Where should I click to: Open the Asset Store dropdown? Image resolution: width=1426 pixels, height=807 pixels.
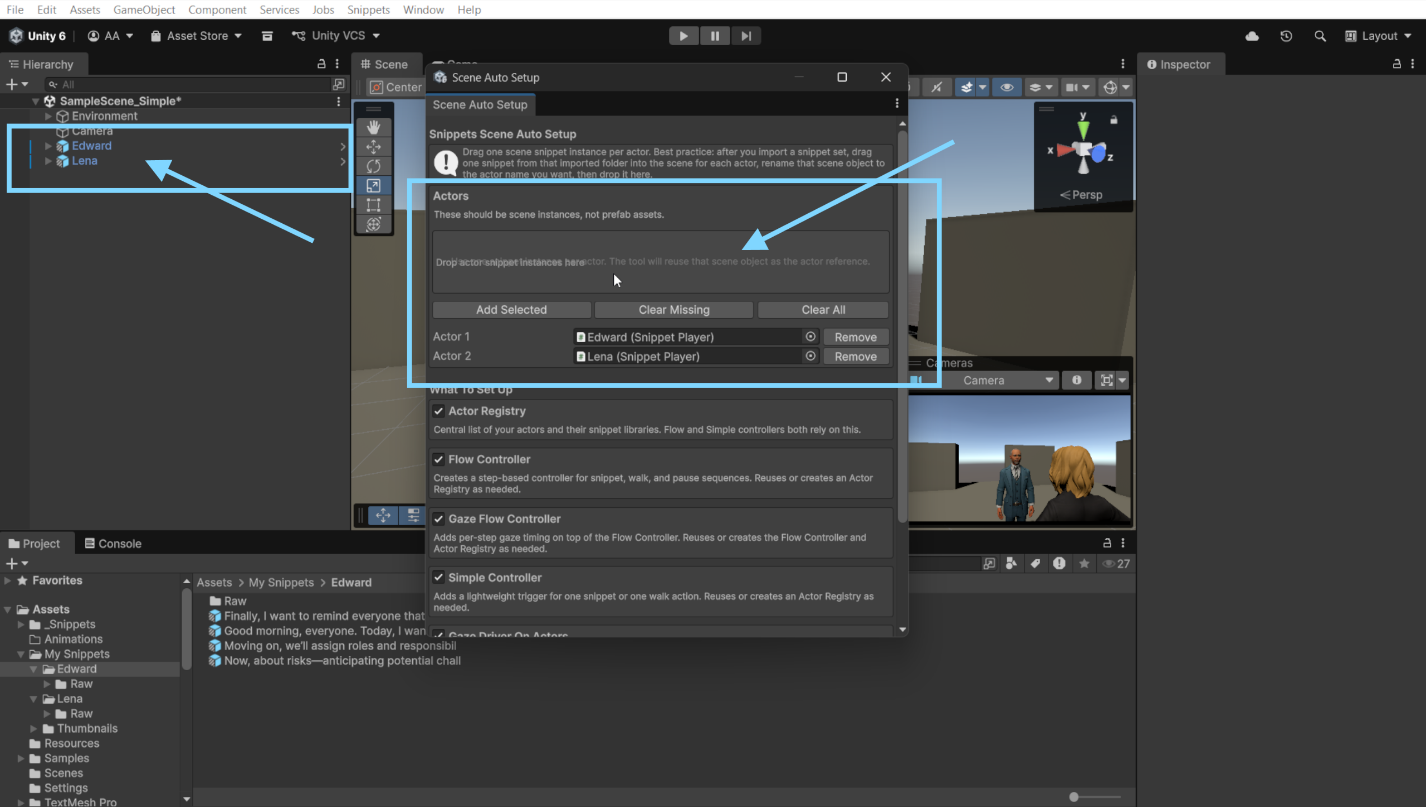196,36
